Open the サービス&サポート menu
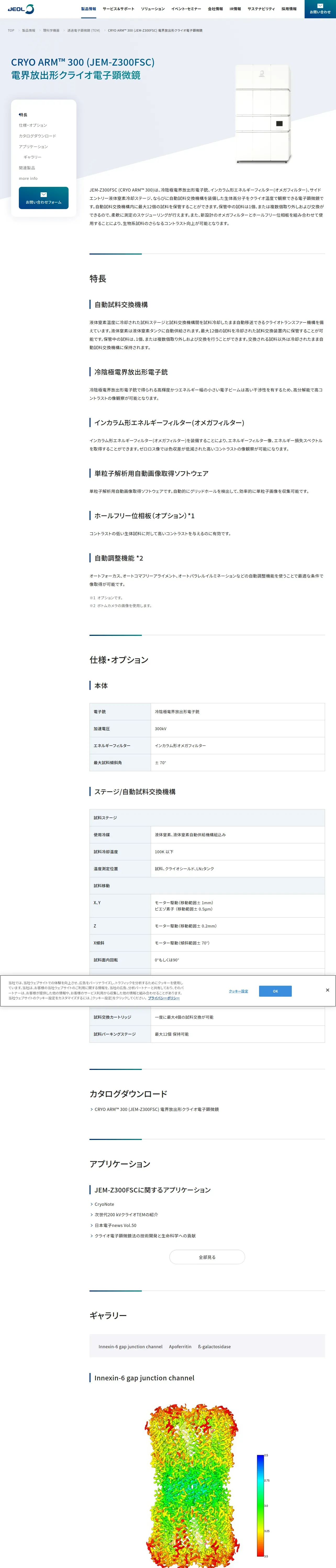The height and width of the screenshot is (1568, 336). 118,9
